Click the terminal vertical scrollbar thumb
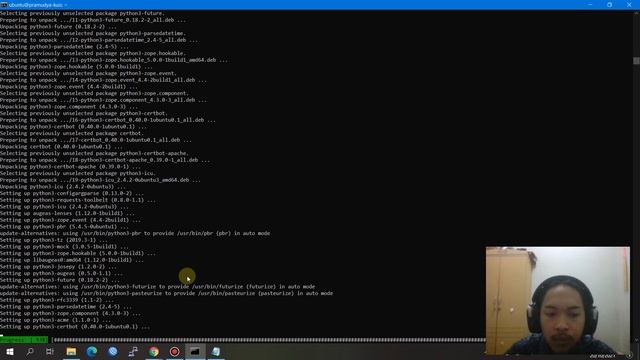This screenshot has height=360, width=640. pyautogui.click(x=636, y=61)
